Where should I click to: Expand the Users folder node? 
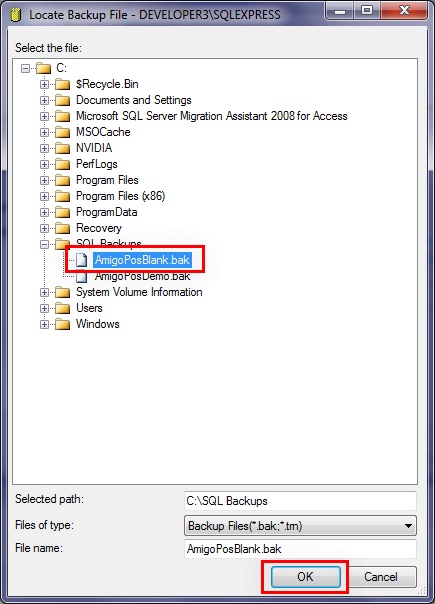44,308
